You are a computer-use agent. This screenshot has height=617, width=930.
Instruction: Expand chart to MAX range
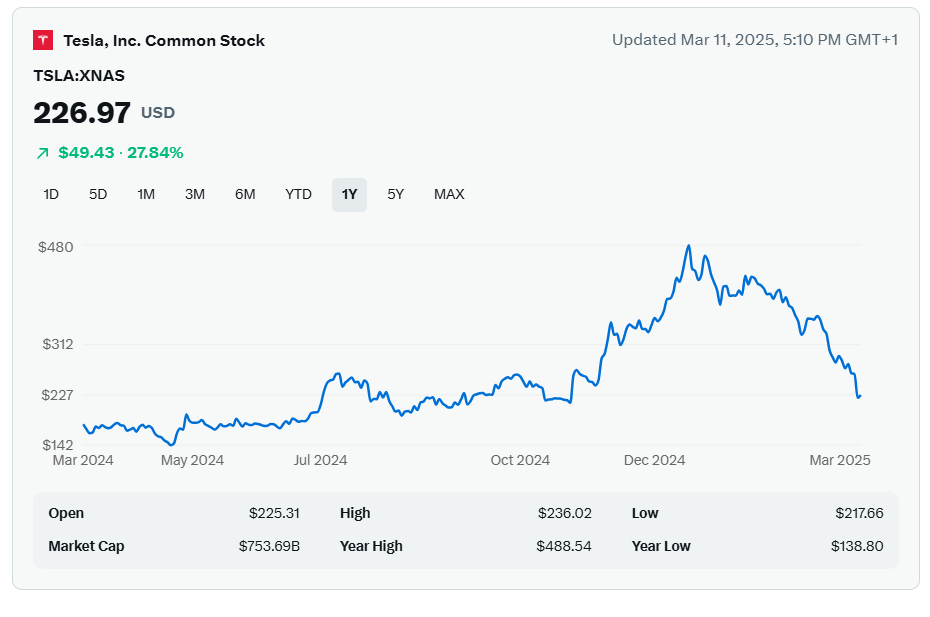pyautogui.click(x=449, y=194)
